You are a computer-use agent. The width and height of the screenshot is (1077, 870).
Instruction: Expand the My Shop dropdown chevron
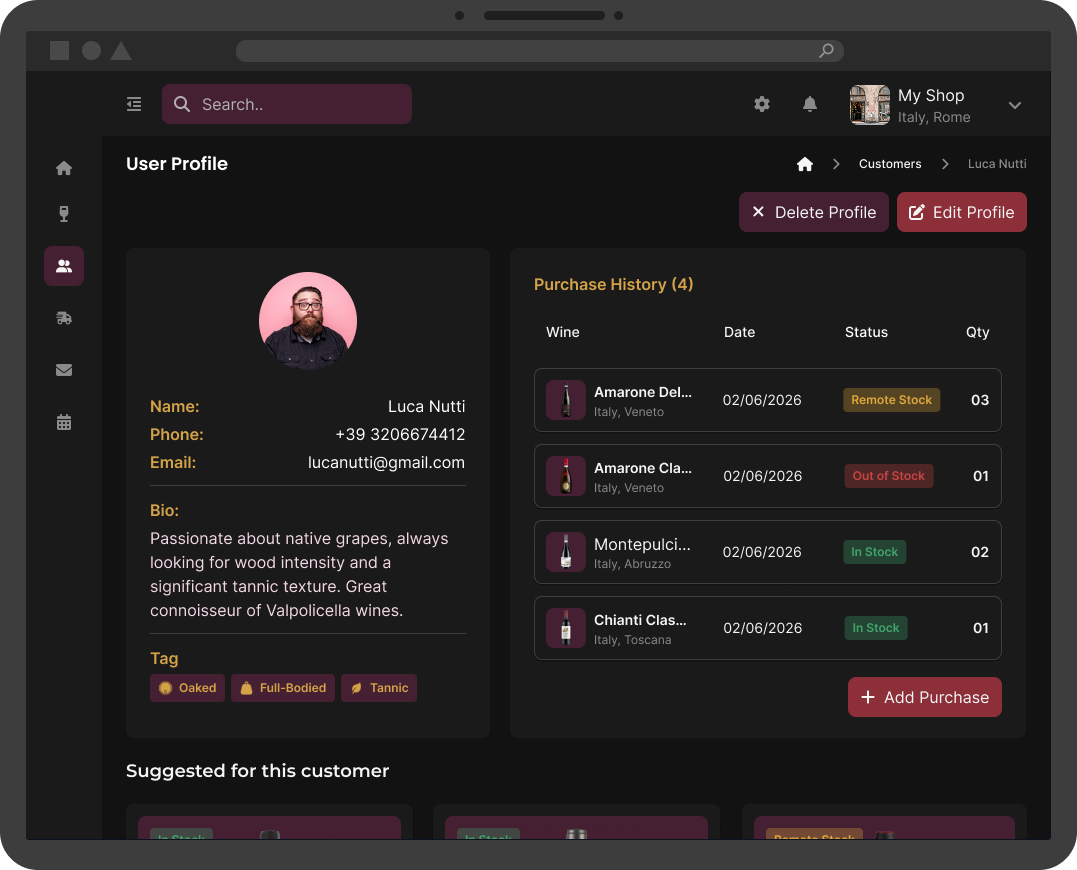[1014, 105]
